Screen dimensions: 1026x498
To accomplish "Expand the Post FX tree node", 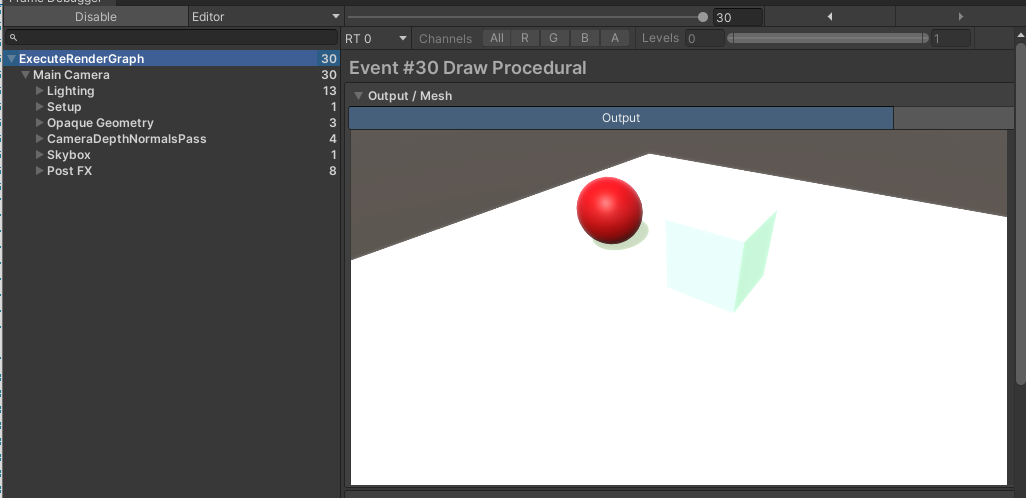I will pyautogui.click(x=40, y=170).
